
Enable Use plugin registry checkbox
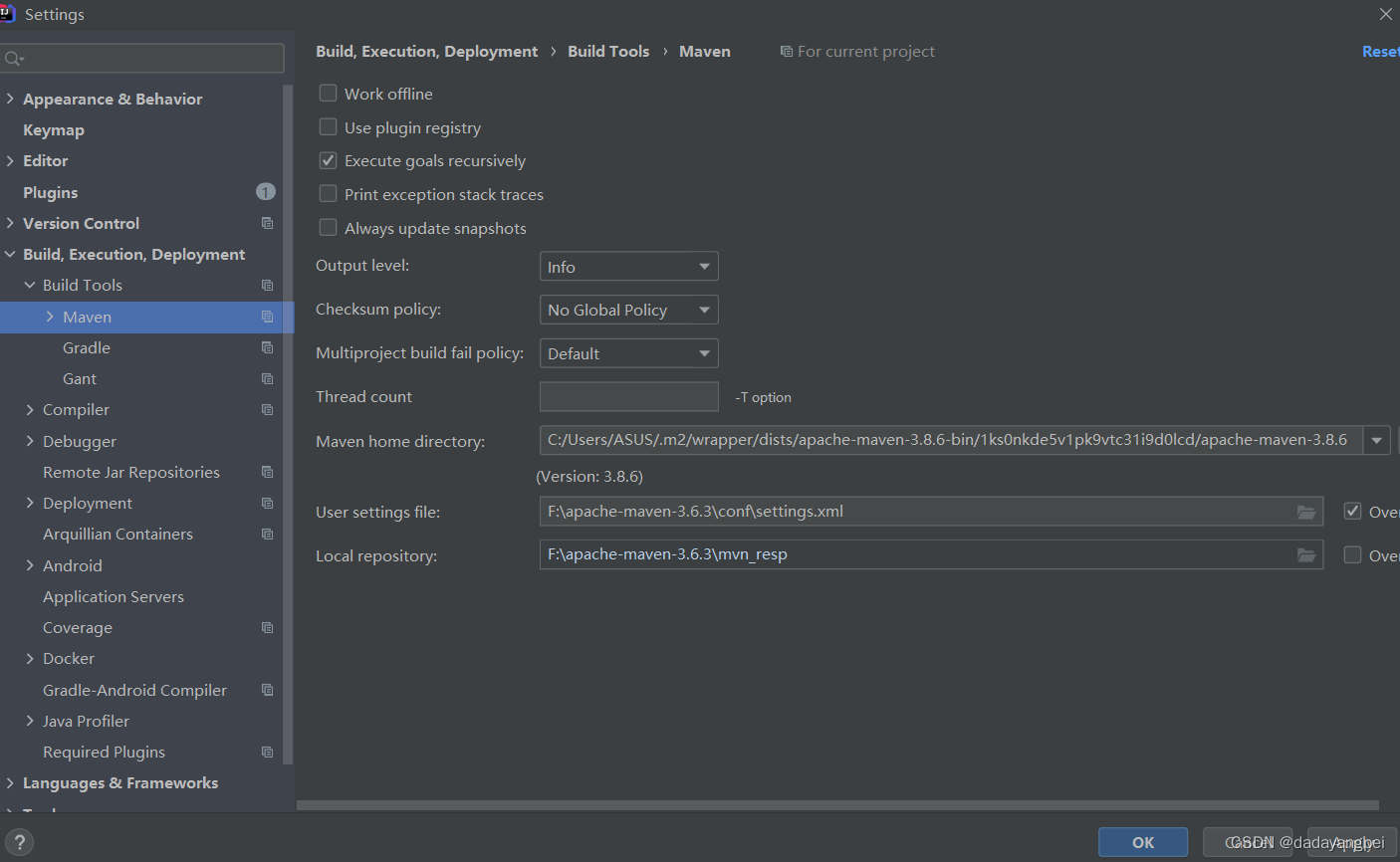[328, 126]
